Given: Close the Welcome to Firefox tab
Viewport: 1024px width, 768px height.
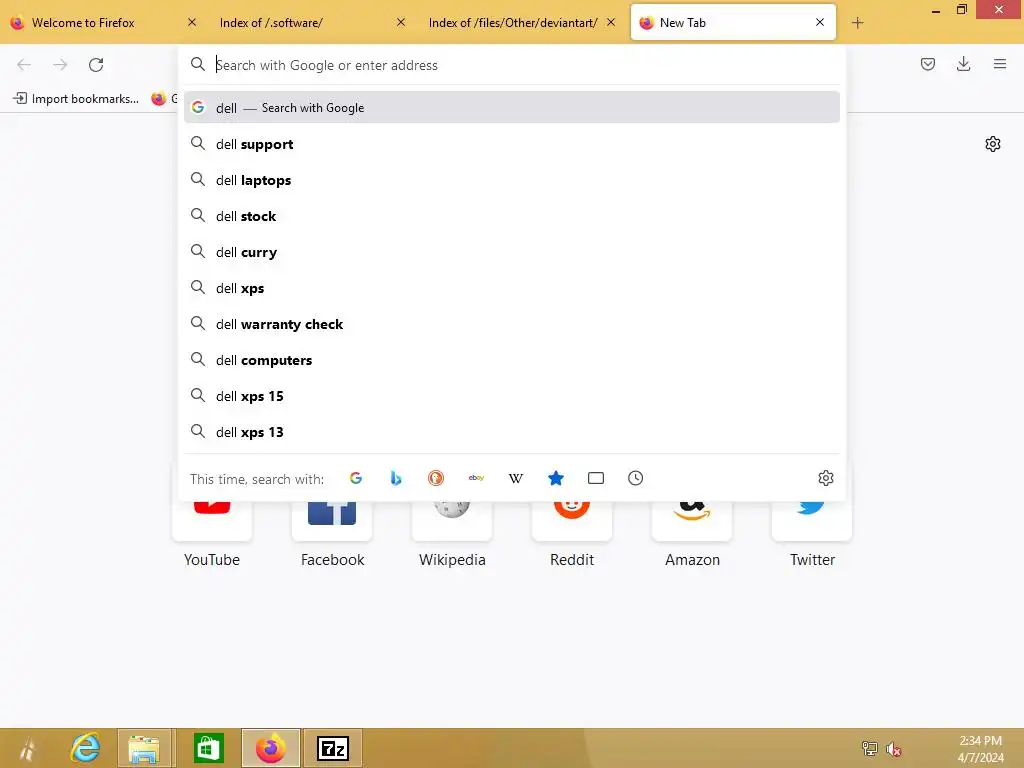Looking at the screenshot, I should [x=192, y=22].
